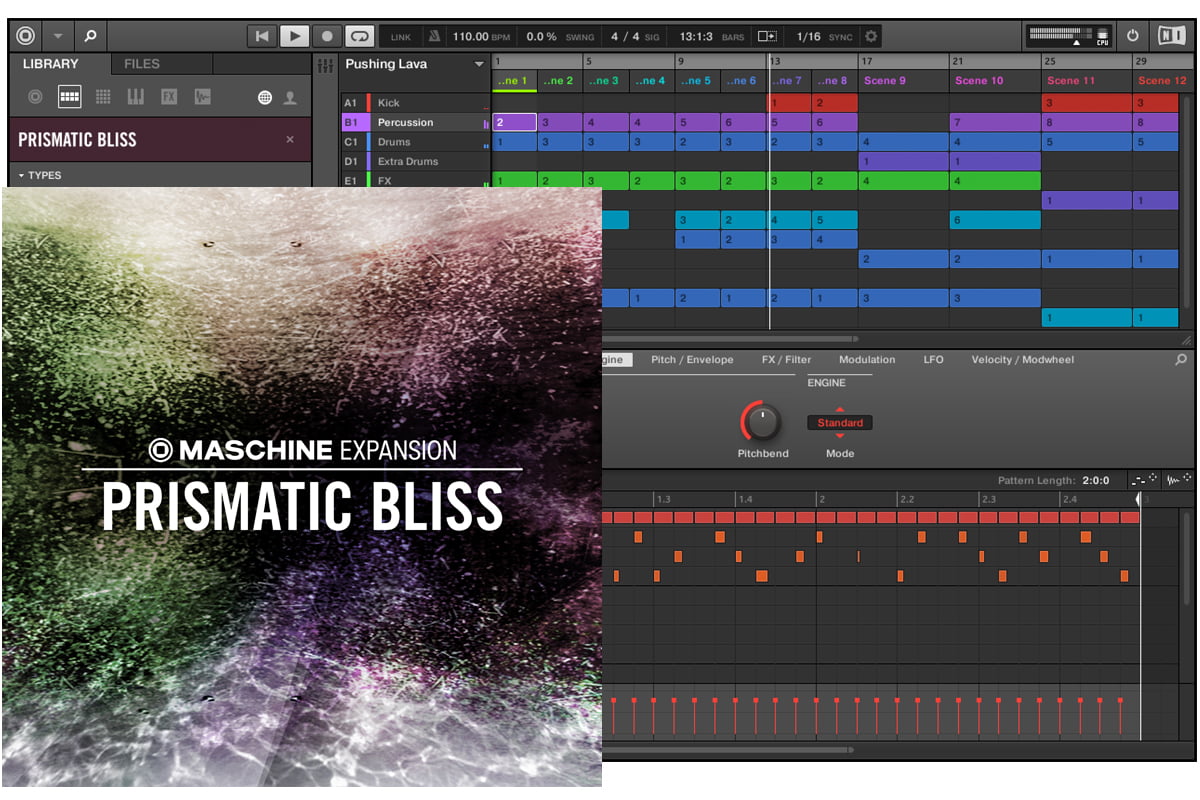The image size is (1200, 800).
Task: Choose factory content globe icon
Action: point(265,98)
